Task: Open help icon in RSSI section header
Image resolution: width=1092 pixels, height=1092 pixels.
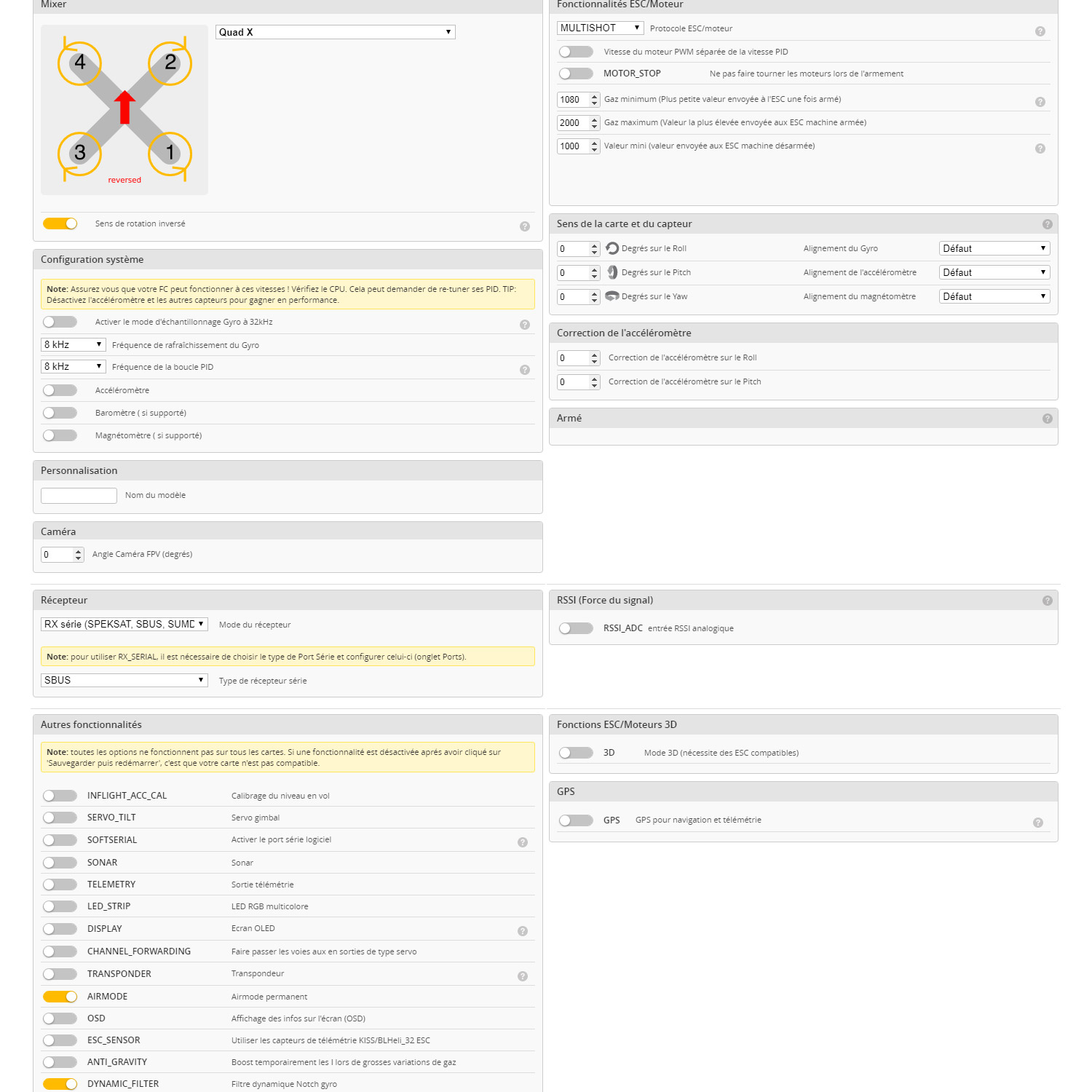Action: click(x=1048, y=601)
